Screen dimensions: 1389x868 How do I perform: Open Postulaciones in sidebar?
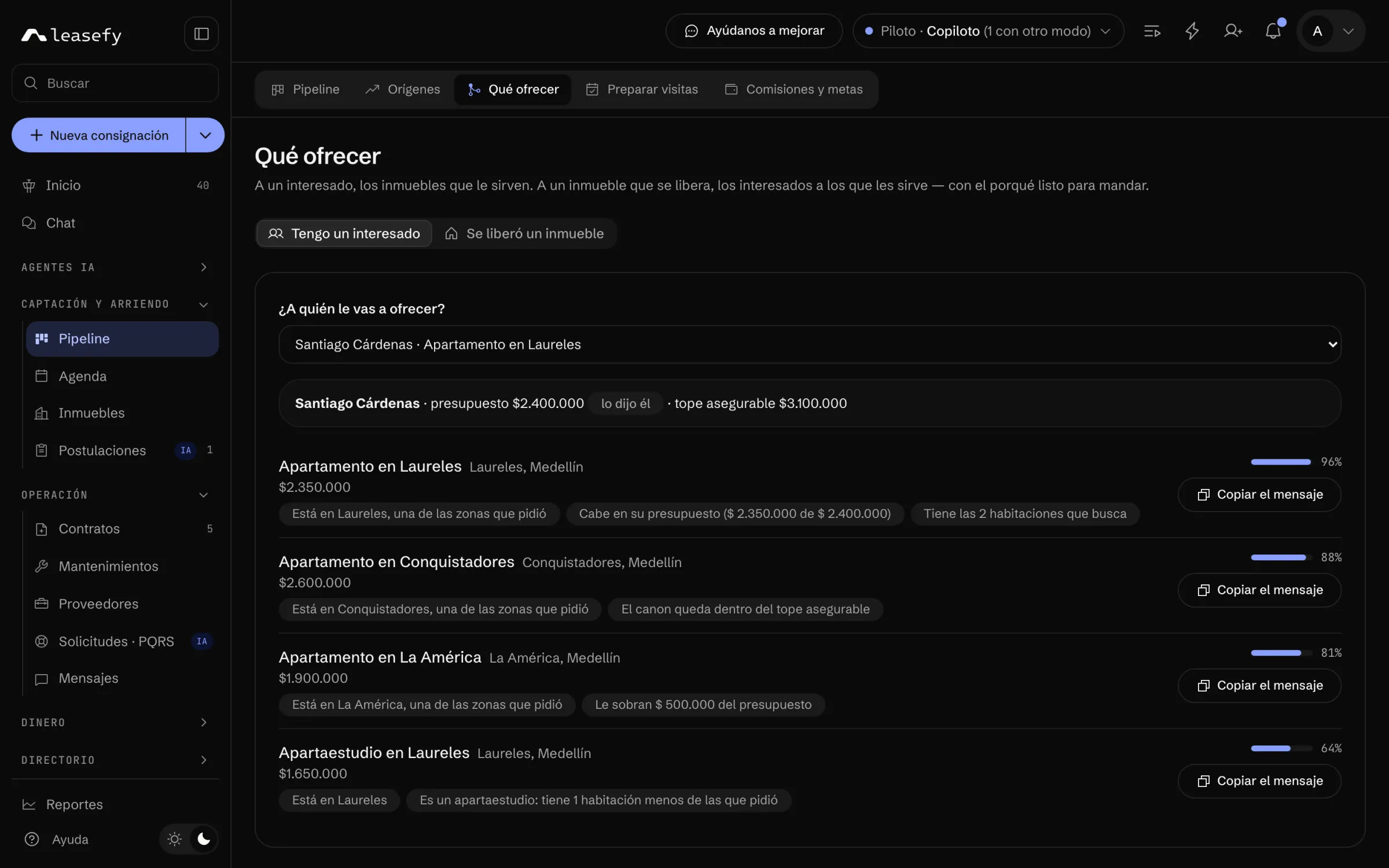[x=122, y=450]
